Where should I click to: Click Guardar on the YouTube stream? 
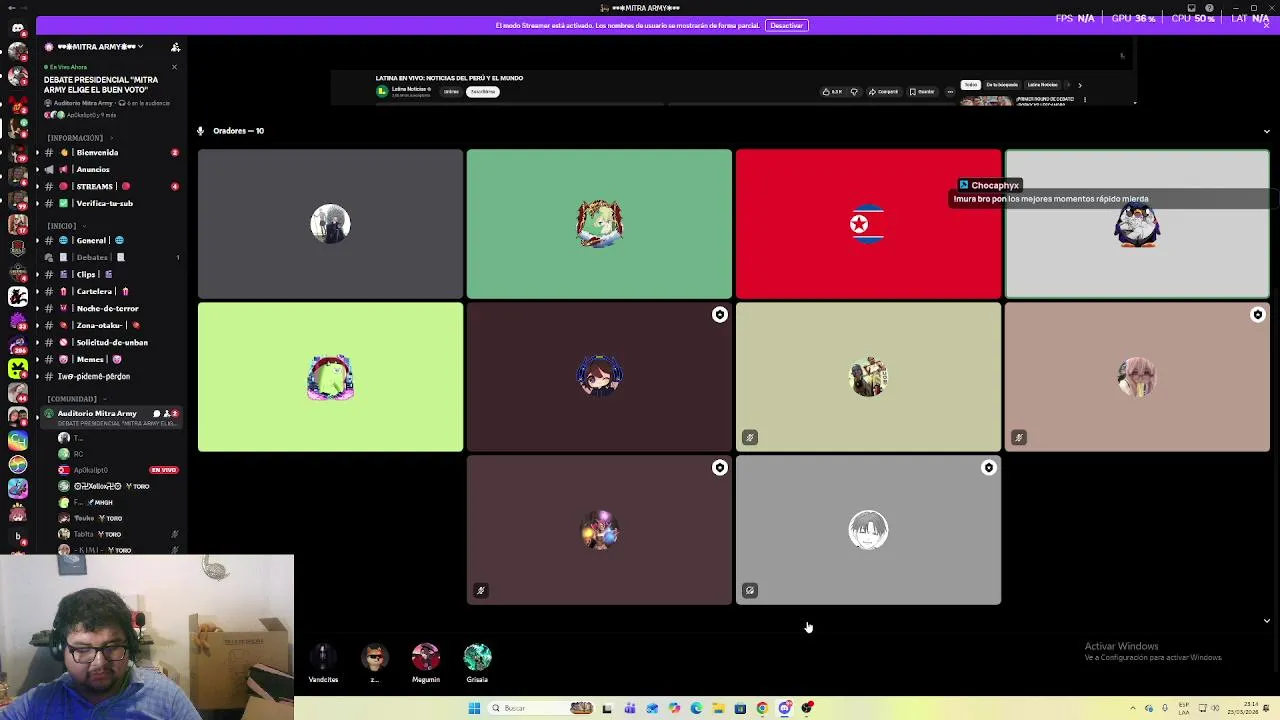(x=922, y=92)
